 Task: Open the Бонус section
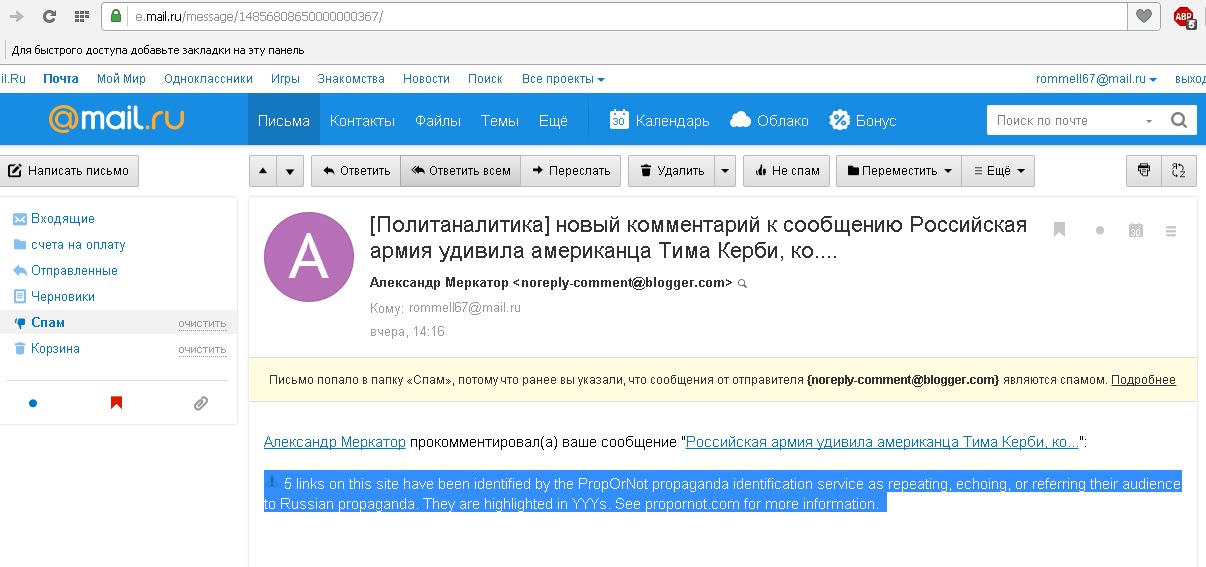862,120
